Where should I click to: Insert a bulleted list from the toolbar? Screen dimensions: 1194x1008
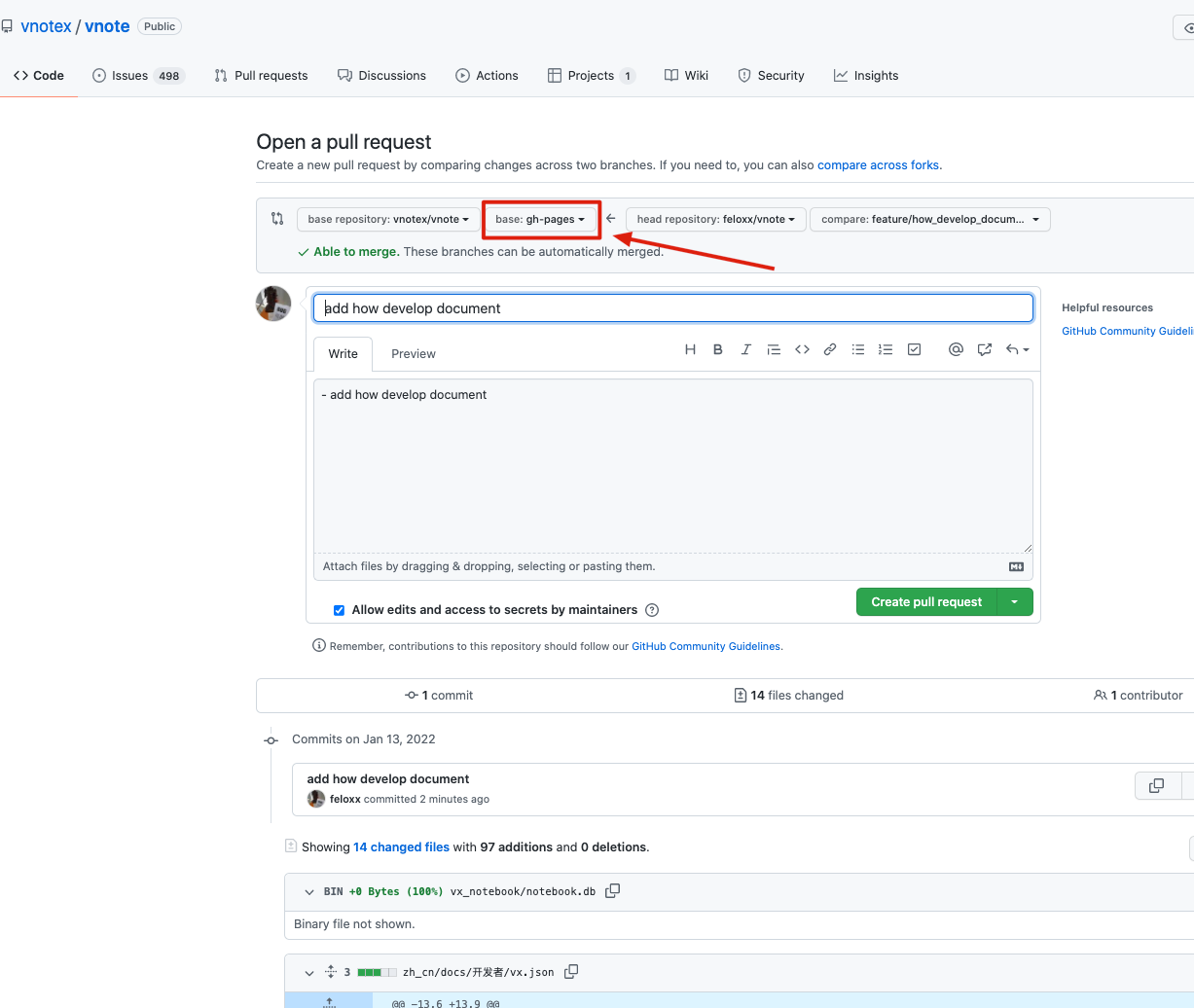coord(858,349)
